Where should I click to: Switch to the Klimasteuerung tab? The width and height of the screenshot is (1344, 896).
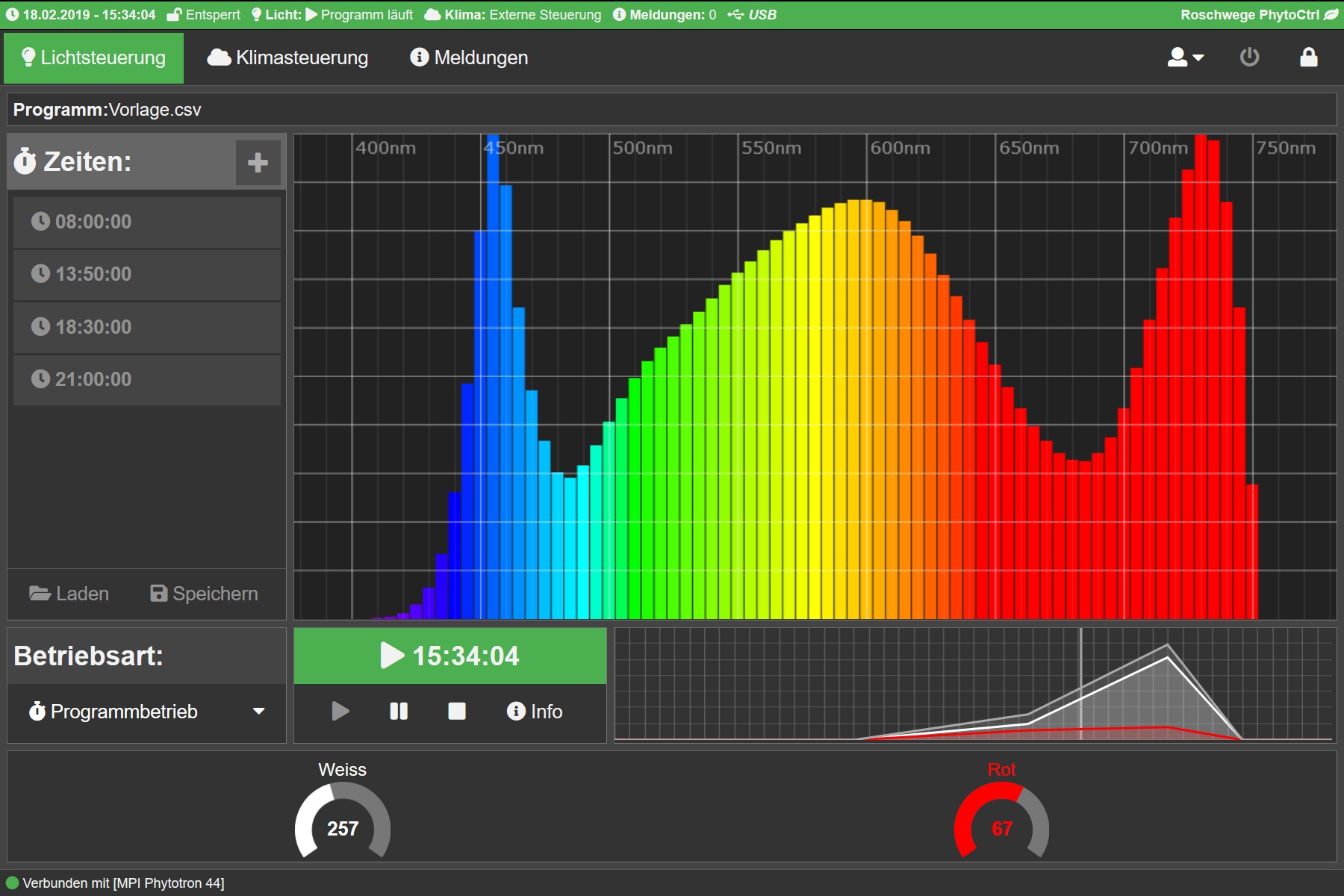tap(288, 57)
